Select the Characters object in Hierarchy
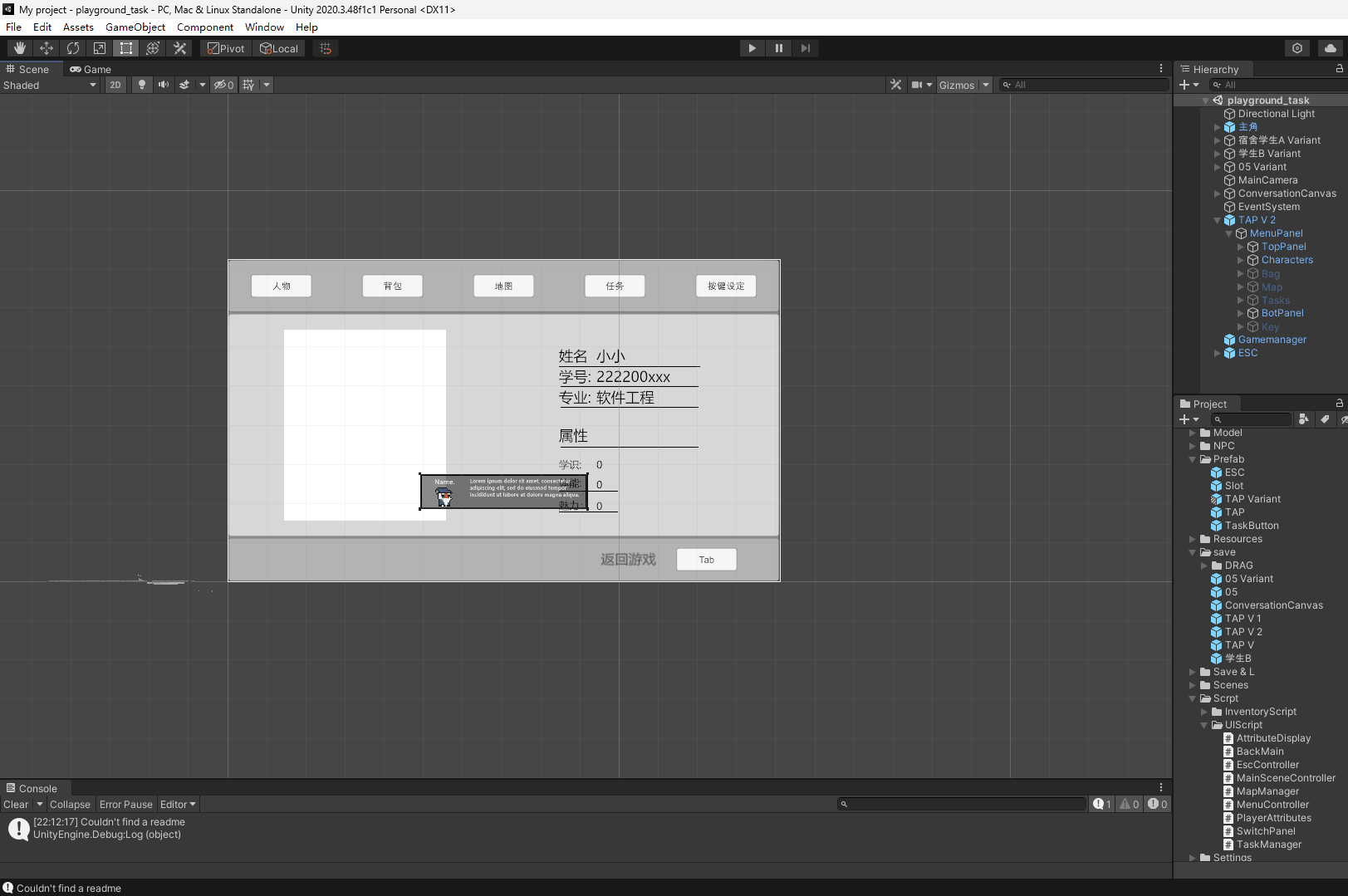Screen dimensions: 1348x896 click(x=1287, y=260)
